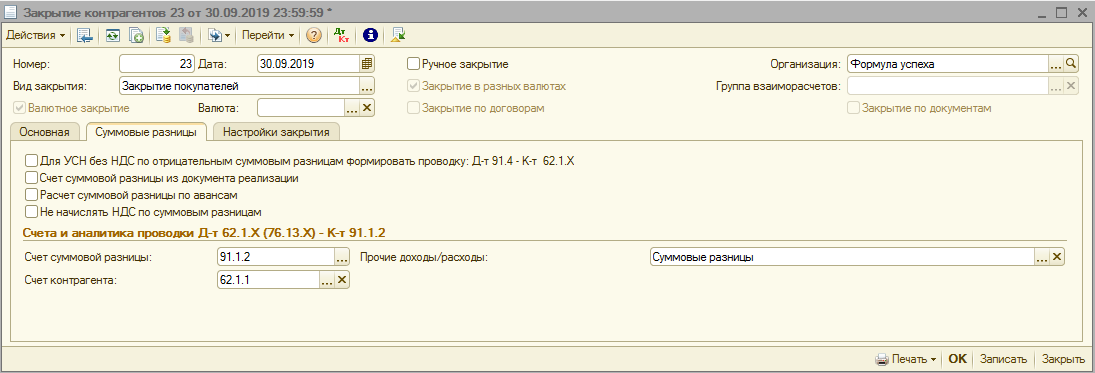Select the Суммовые разницы tab

click(146, 131)
